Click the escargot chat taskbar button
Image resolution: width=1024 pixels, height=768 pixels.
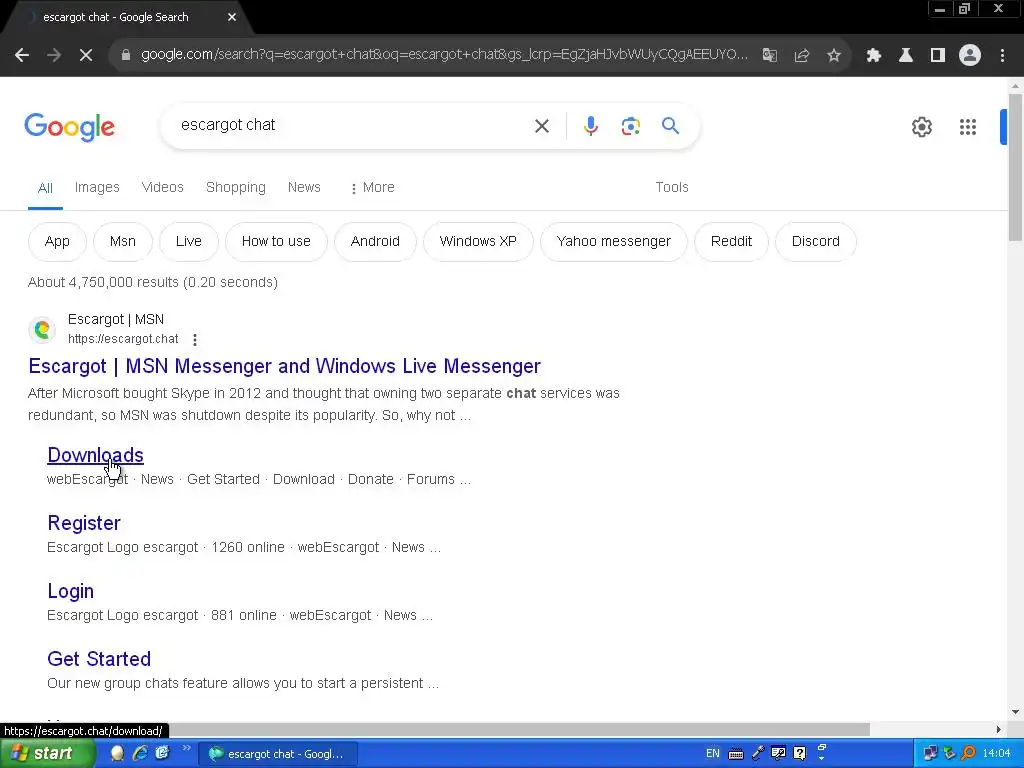278,754
